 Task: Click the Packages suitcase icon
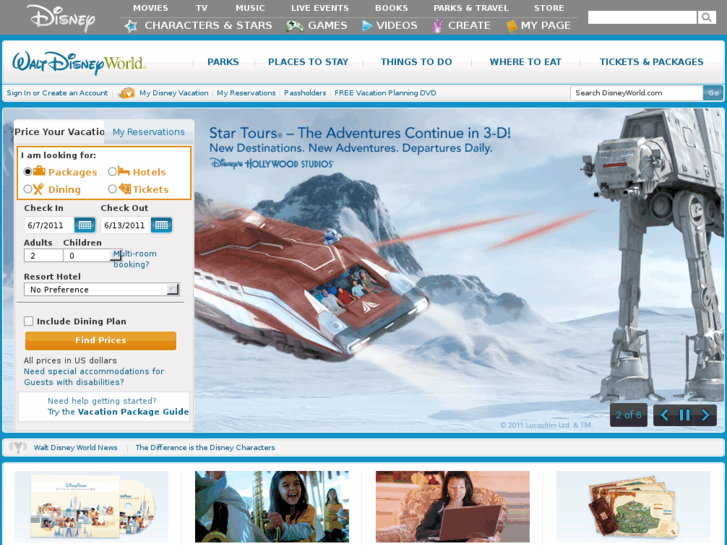(x=39, y=171)
